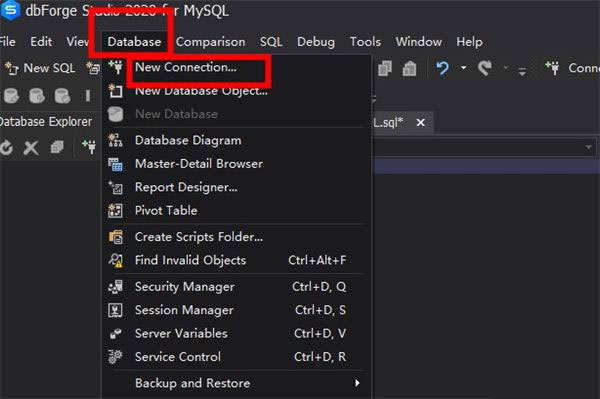Click the Report Designer icon
600x399 pixels.
click(x=115, y=187)
